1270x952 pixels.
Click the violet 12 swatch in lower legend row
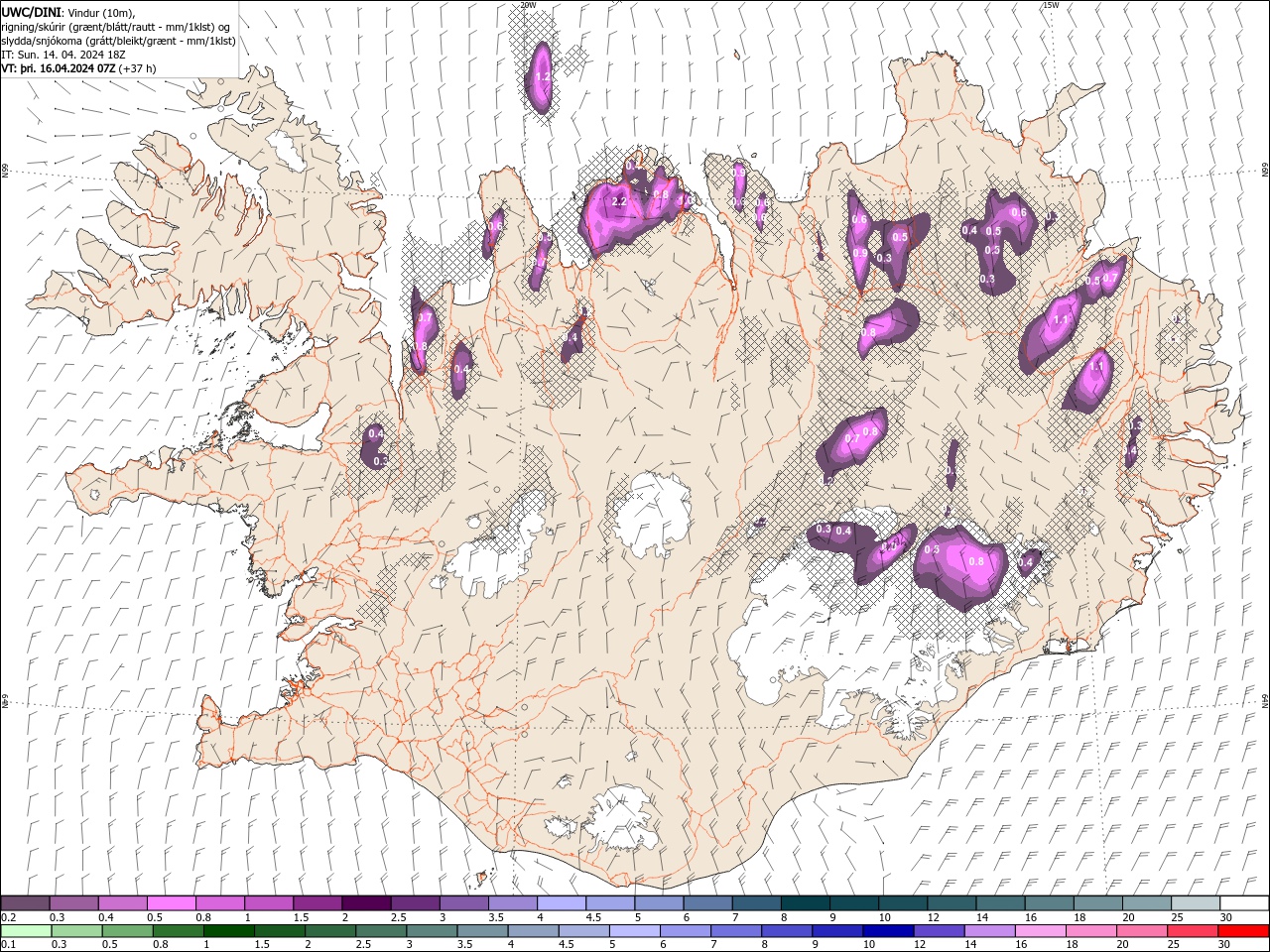pyautogui.click(x=939, y=931)
